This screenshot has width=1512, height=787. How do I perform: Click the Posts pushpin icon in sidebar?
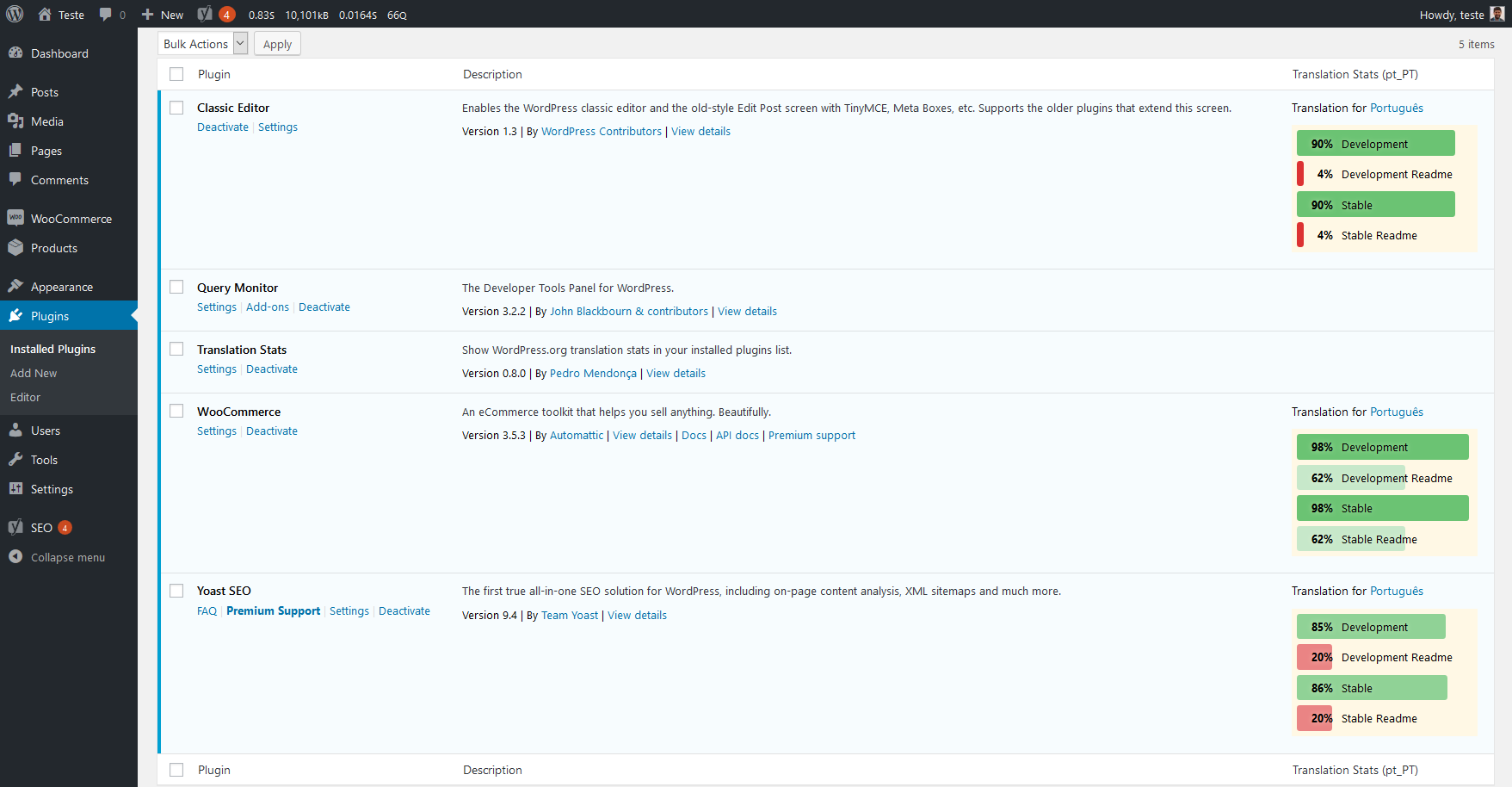15,91
